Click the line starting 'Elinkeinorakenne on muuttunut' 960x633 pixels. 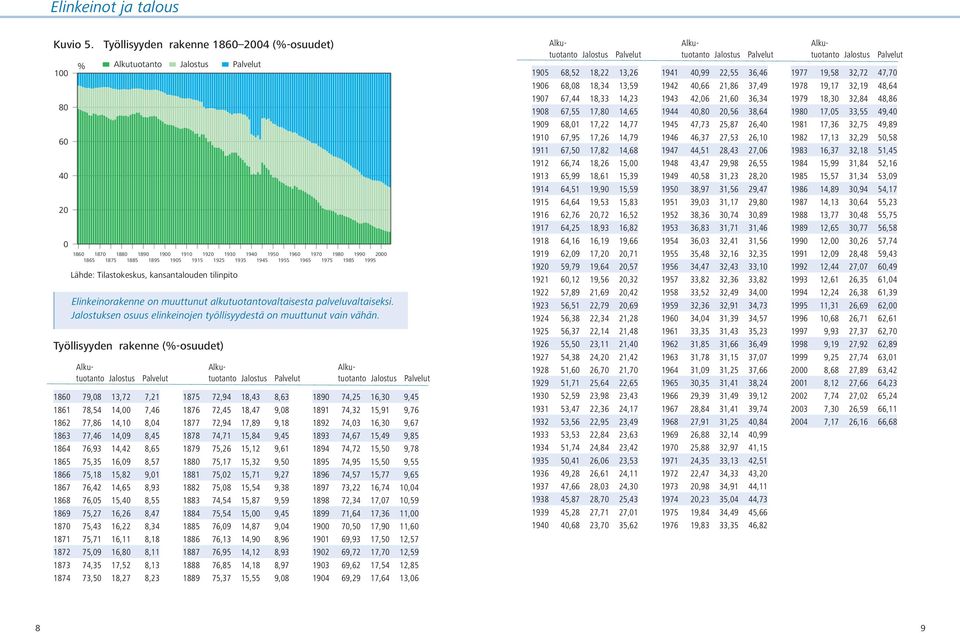click(x=232, y=302)
